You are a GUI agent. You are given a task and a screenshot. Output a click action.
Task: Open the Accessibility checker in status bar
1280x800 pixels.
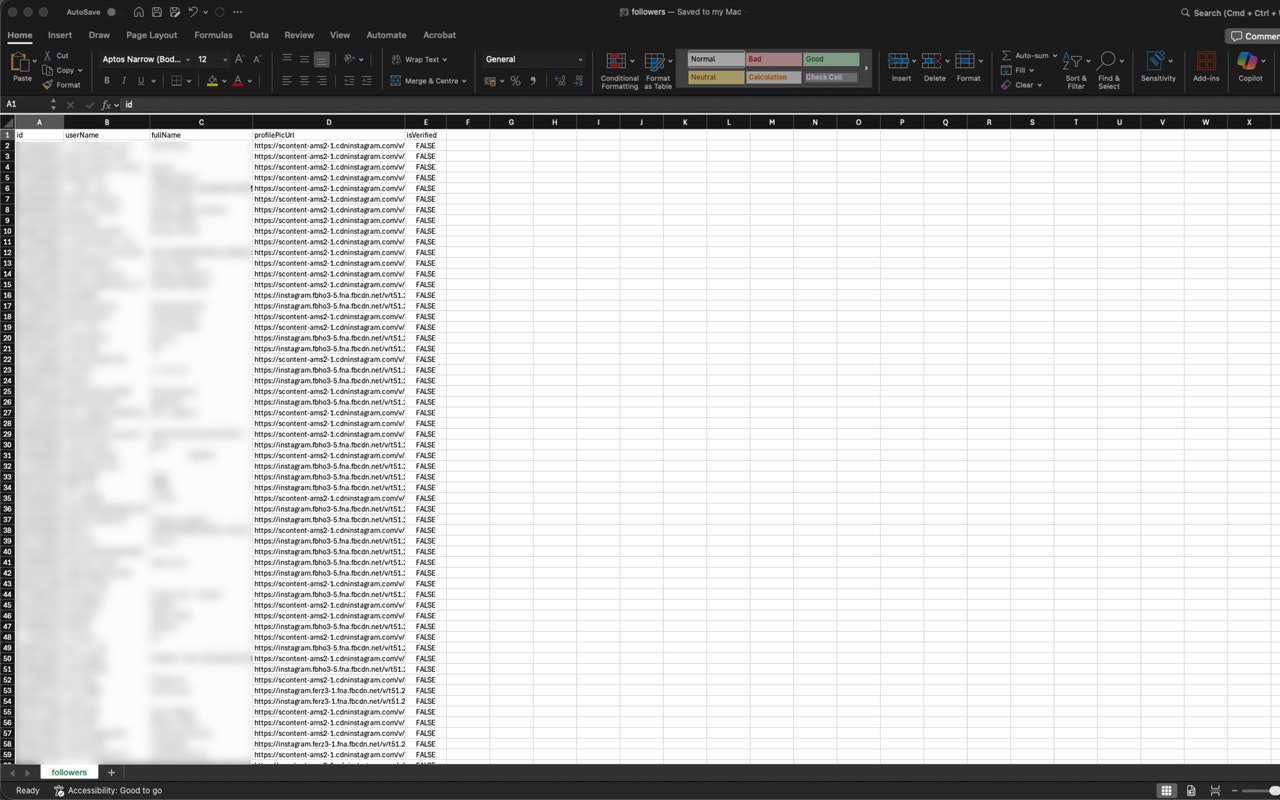point(108,790)
